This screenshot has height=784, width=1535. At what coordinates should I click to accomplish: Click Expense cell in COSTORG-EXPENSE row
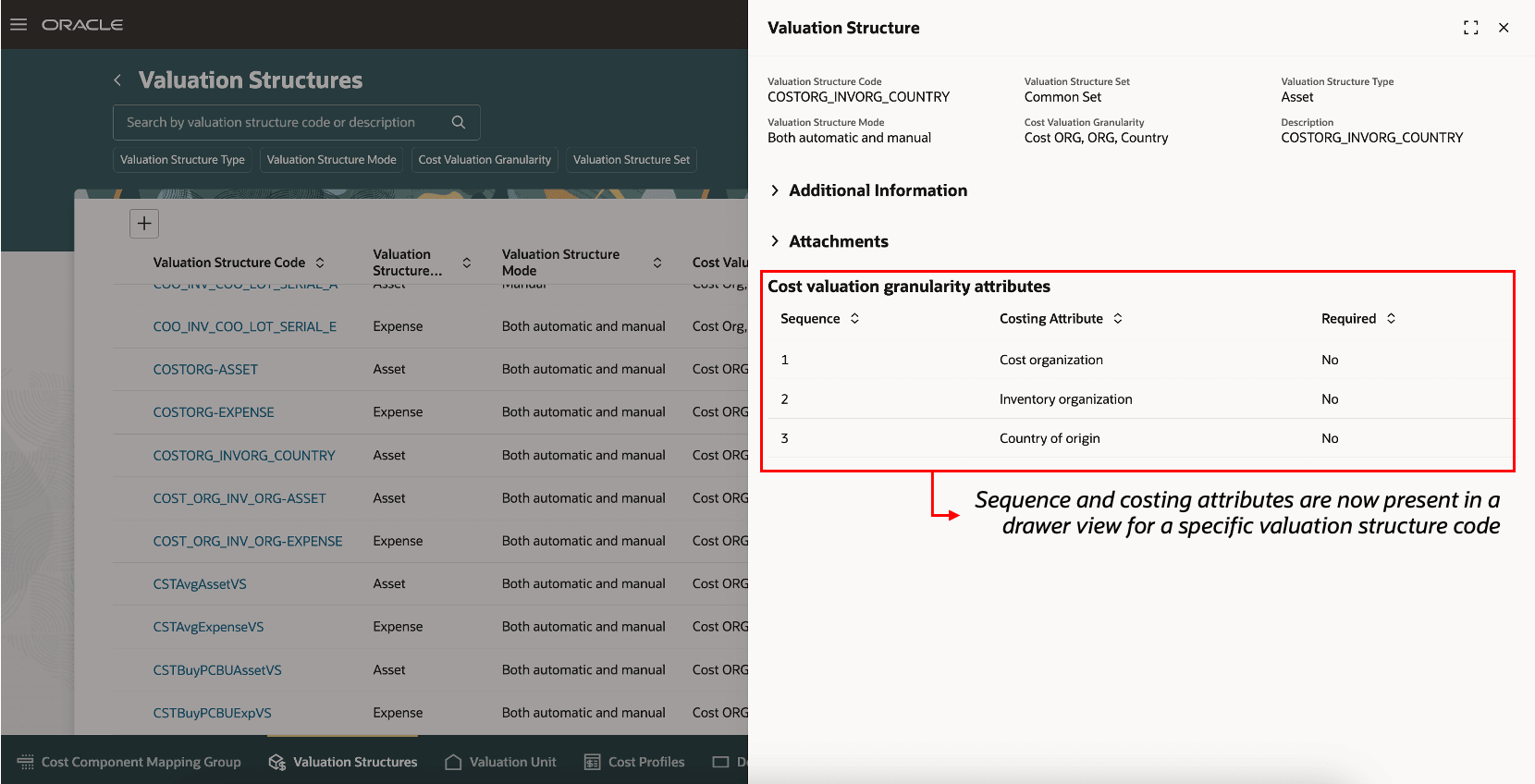tap(398, 412)
